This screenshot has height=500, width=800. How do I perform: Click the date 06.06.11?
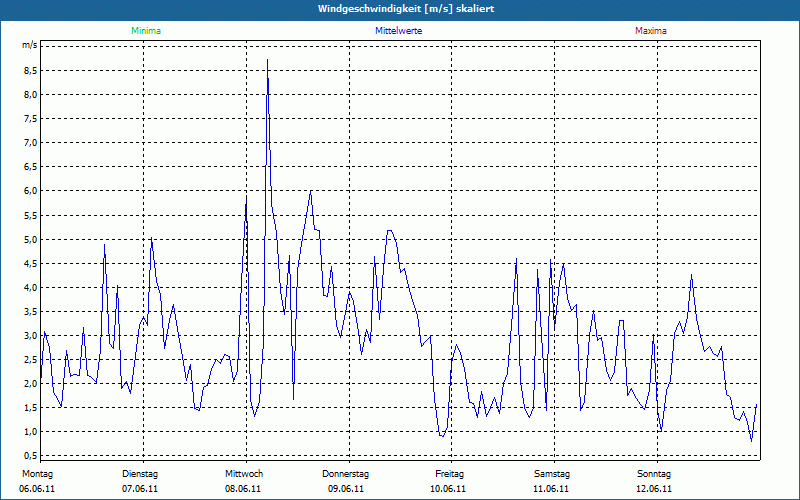click(x=37, y=489)
